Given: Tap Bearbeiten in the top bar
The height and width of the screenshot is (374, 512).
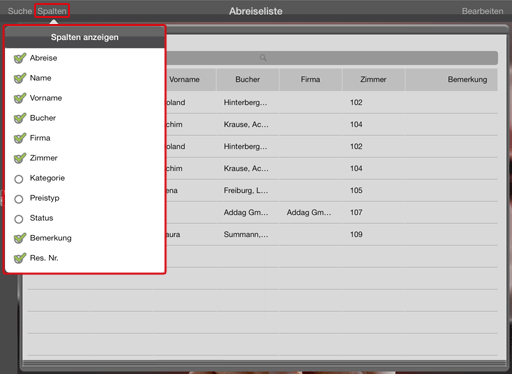Looking at the screenshot, I should point(482,11).
